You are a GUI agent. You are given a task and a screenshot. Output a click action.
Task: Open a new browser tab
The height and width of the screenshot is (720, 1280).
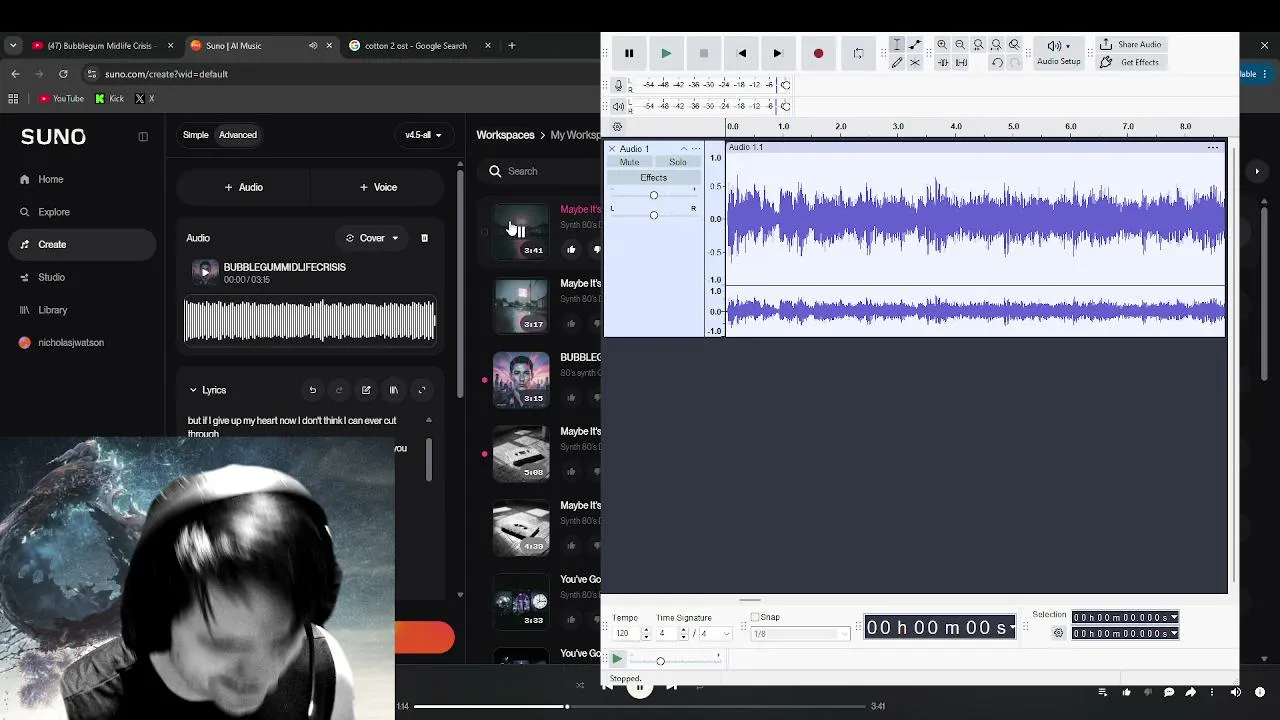point(512,45)
